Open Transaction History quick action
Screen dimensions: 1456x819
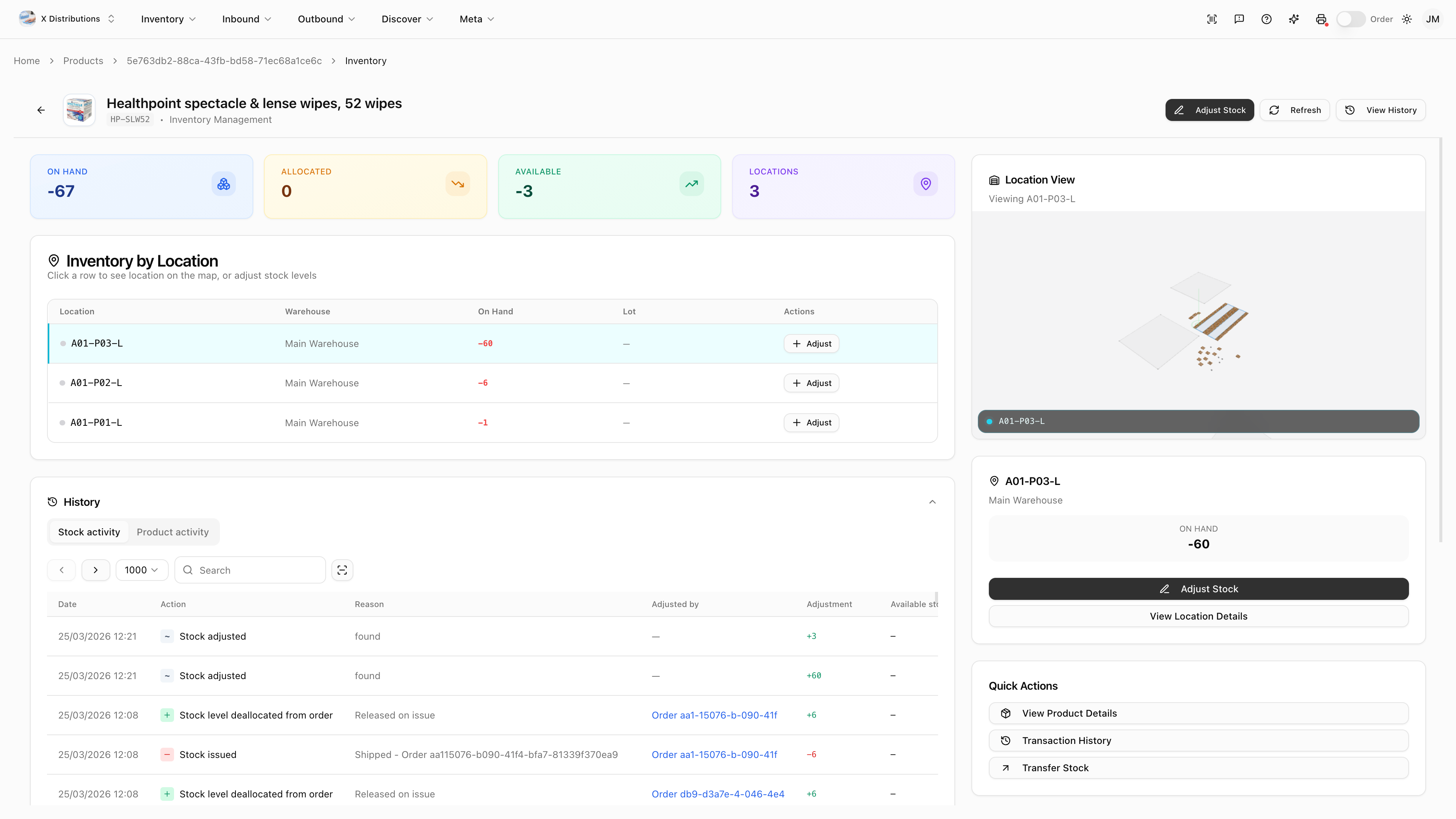pos(1198,741)
